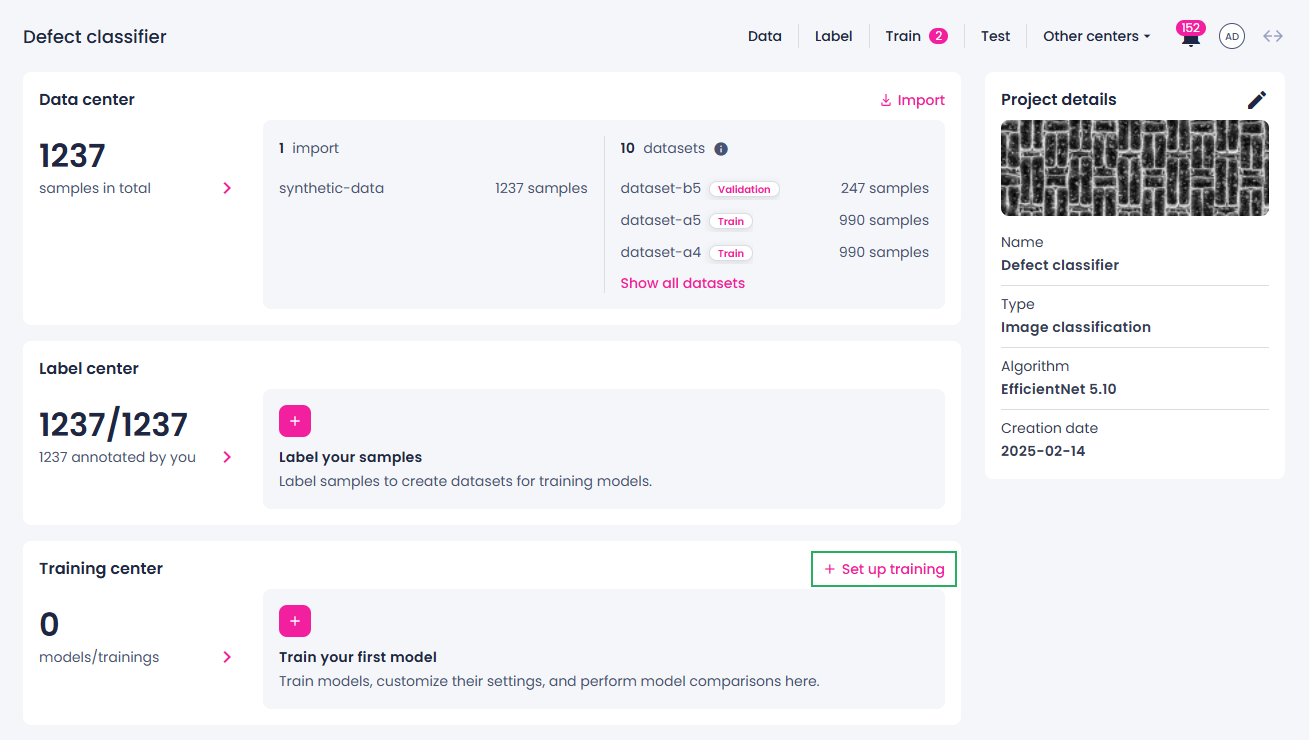Click pink plus icon for Label your samples
Screen dimensions: 1310x740
point(295,421)
